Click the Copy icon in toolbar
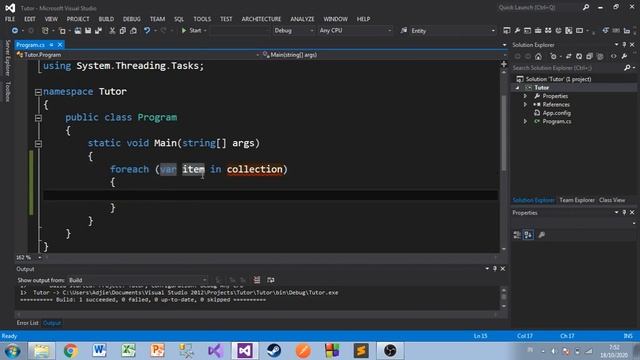This screenshot has width=640, height=360. 122,31
